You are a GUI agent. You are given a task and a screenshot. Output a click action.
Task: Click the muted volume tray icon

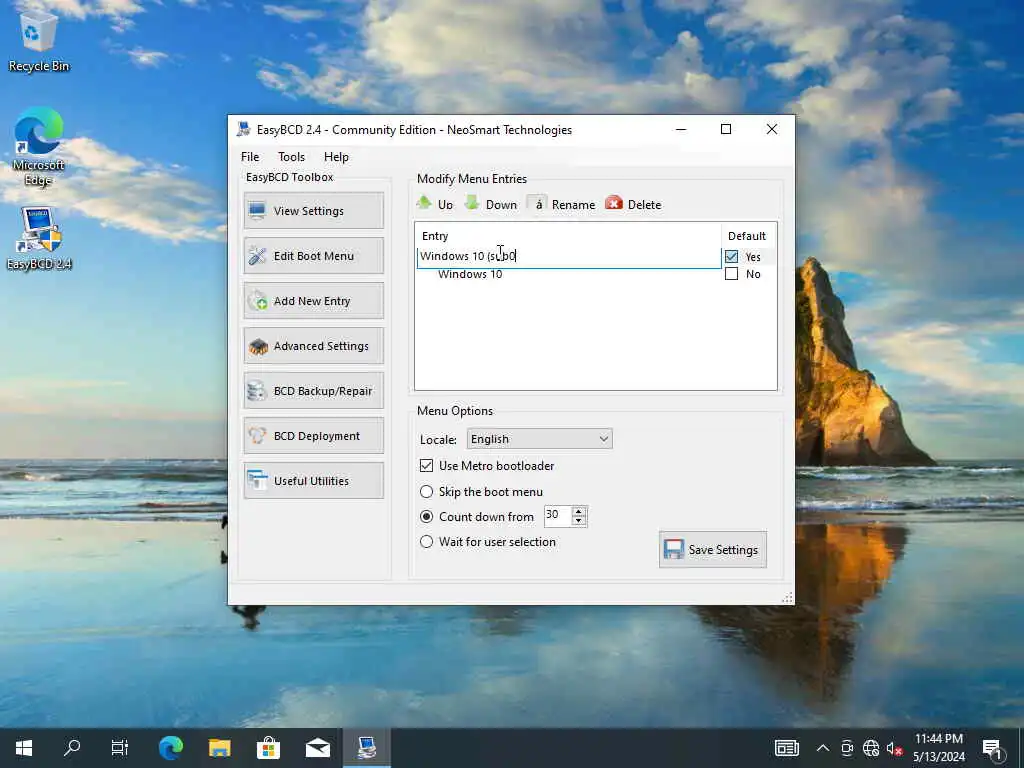894,748
